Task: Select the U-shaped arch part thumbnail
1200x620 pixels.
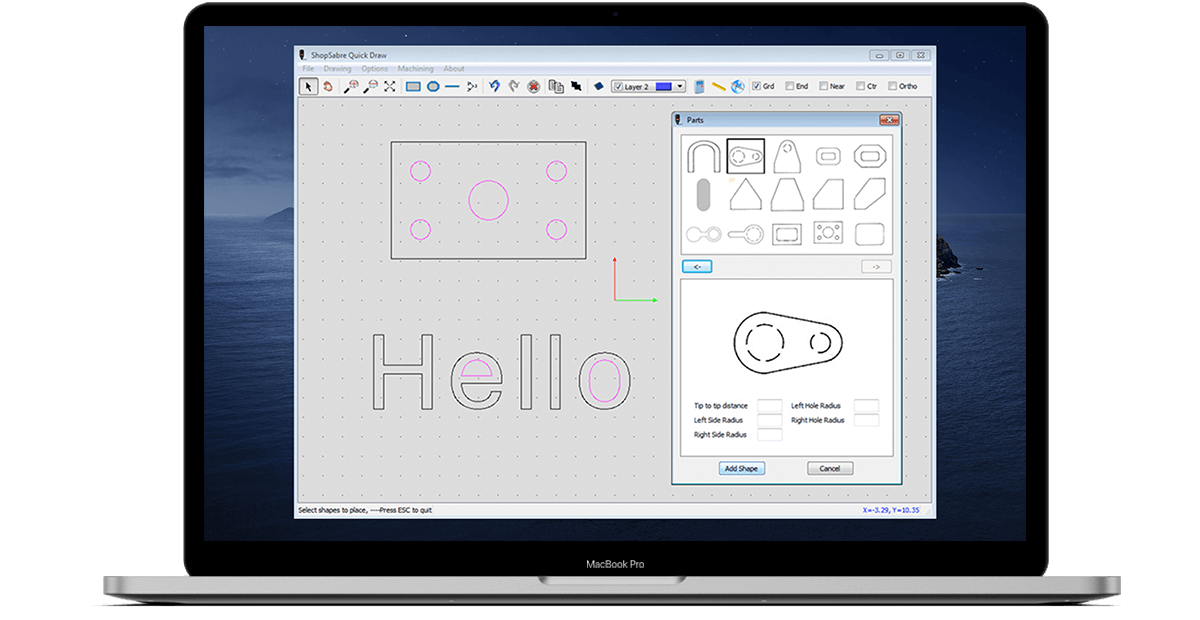Action: pyautogui.click(x=702, y=156)
